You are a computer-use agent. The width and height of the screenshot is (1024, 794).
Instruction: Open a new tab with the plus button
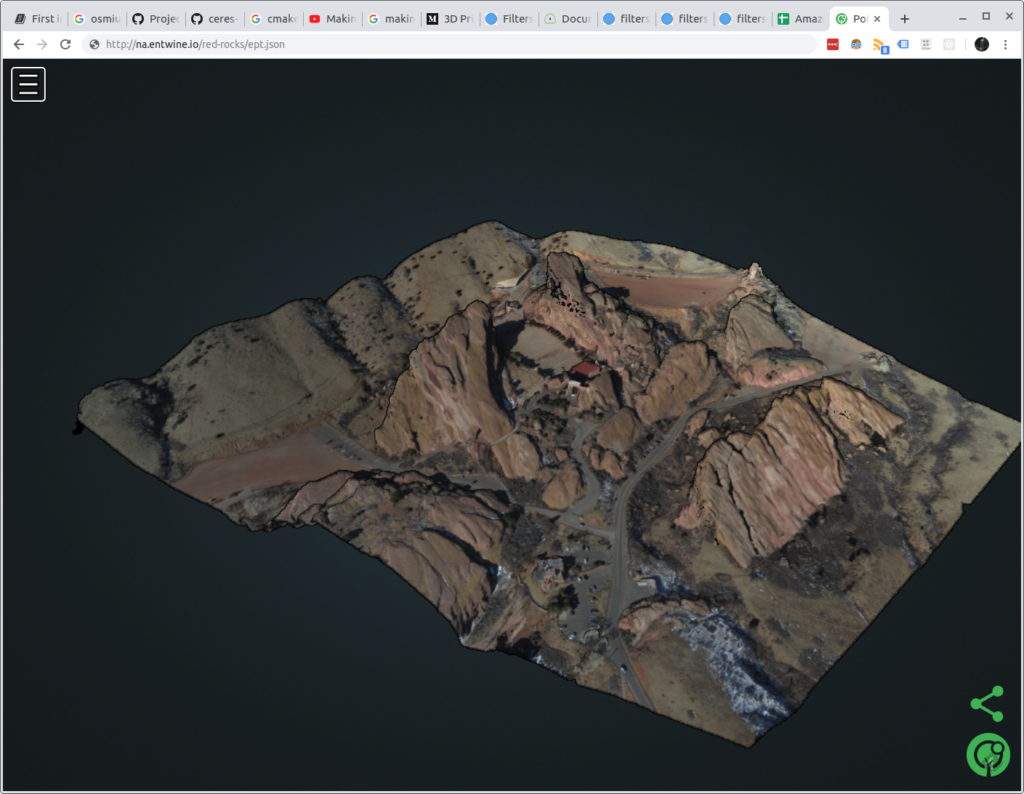click(904, 17)
